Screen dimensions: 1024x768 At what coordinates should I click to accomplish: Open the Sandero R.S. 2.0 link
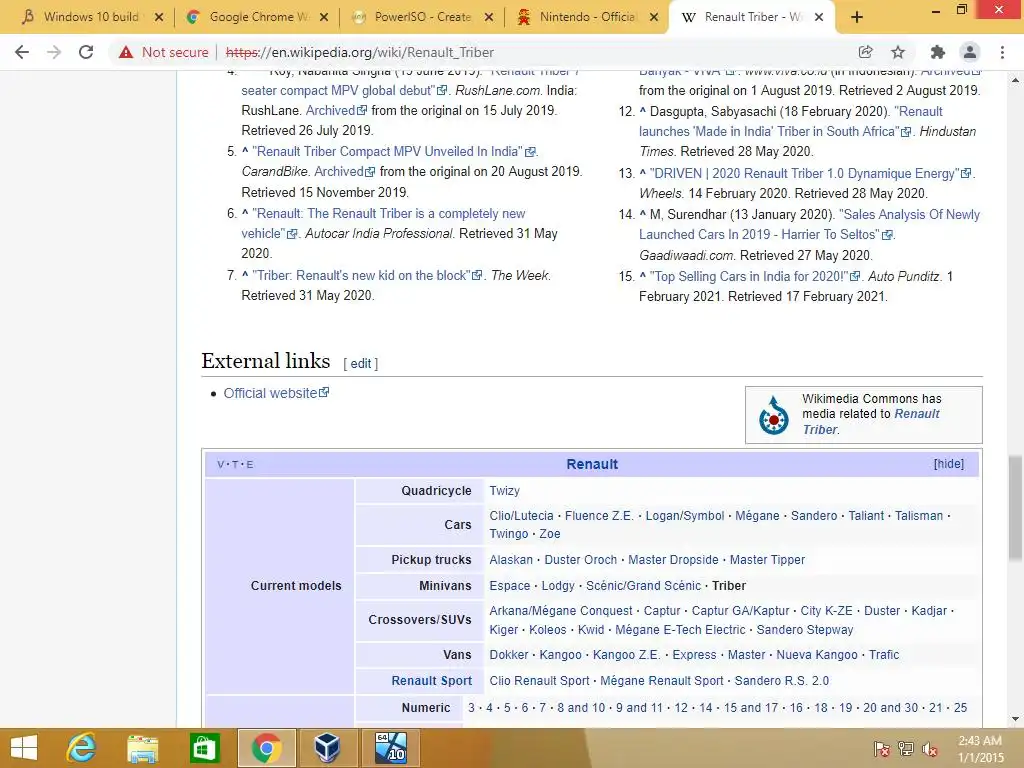(782, 680)
